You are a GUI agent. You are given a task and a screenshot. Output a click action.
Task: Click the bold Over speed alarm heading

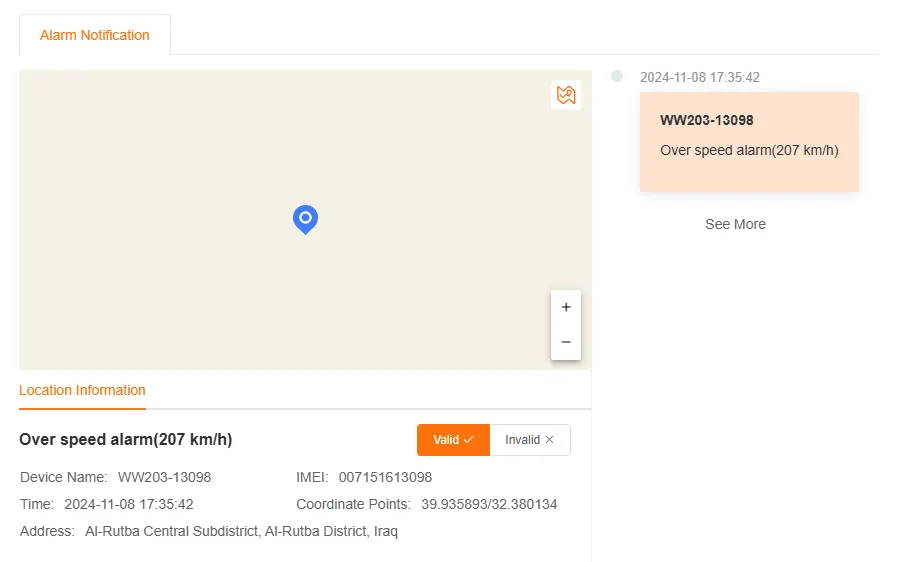point(126,440)
